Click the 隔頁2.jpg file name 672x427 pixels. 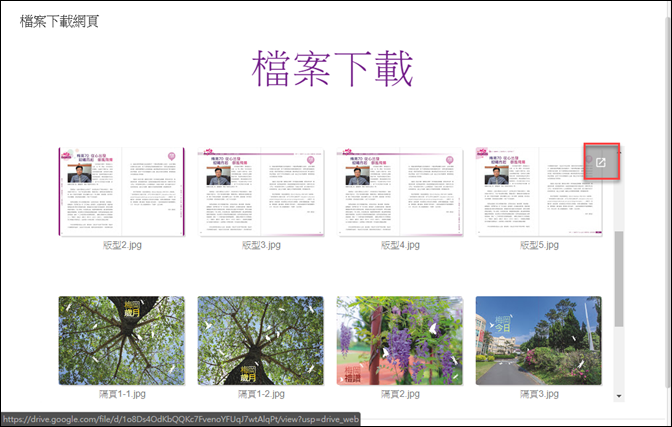coord(400,394)
